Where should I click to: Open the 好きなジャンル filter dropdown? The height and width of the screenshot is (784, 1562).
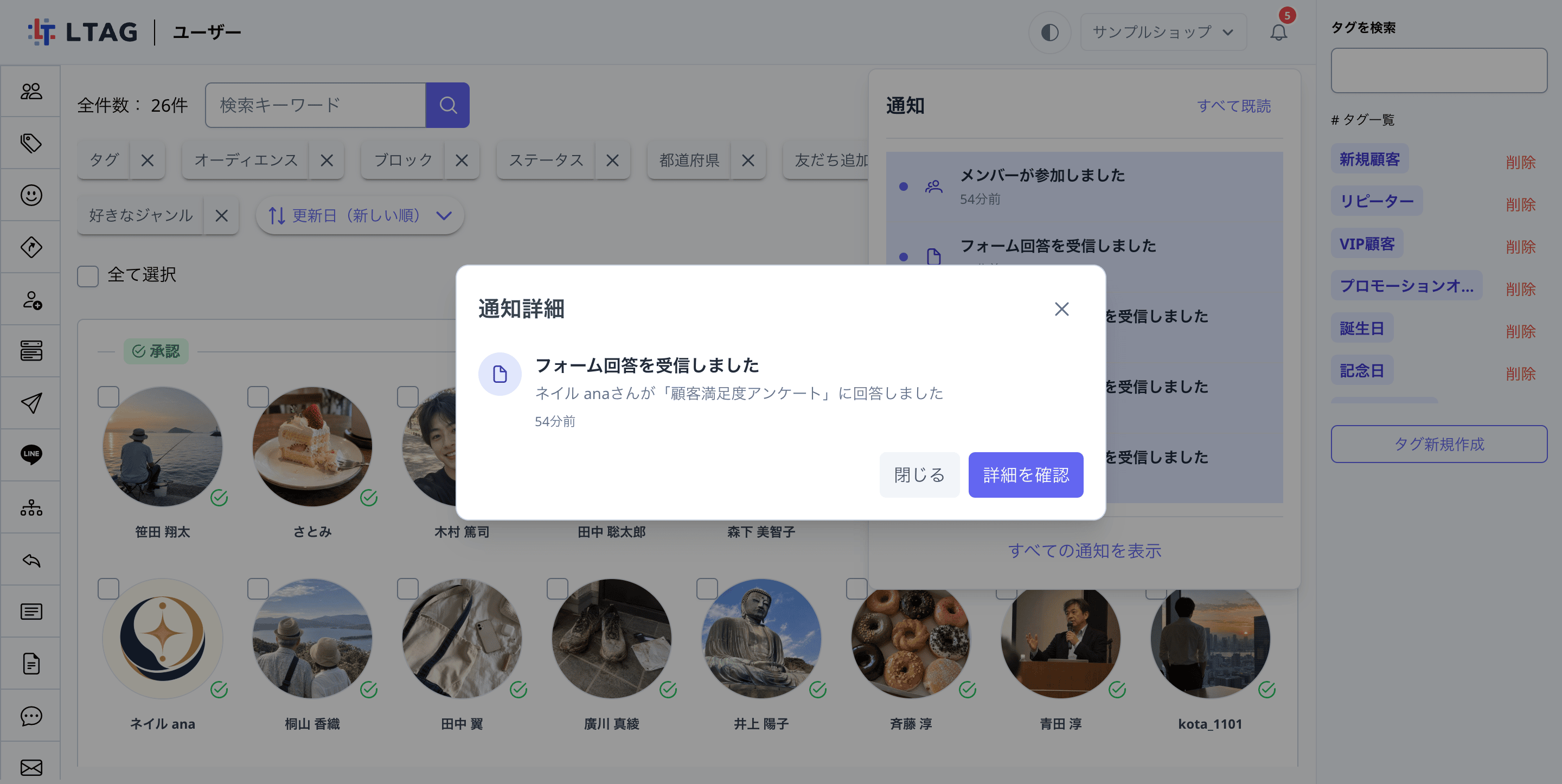140,215
